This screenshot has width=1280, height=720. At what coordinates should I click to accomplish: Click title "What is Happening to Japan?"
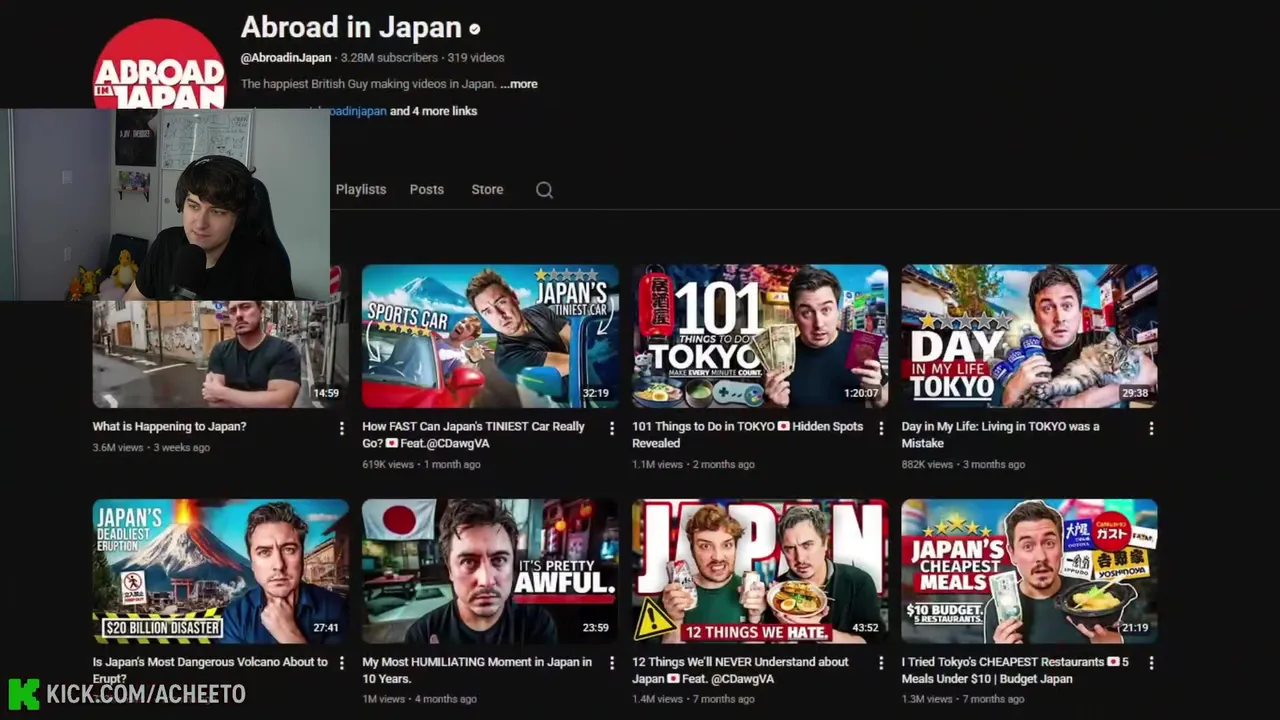[169, 427]
